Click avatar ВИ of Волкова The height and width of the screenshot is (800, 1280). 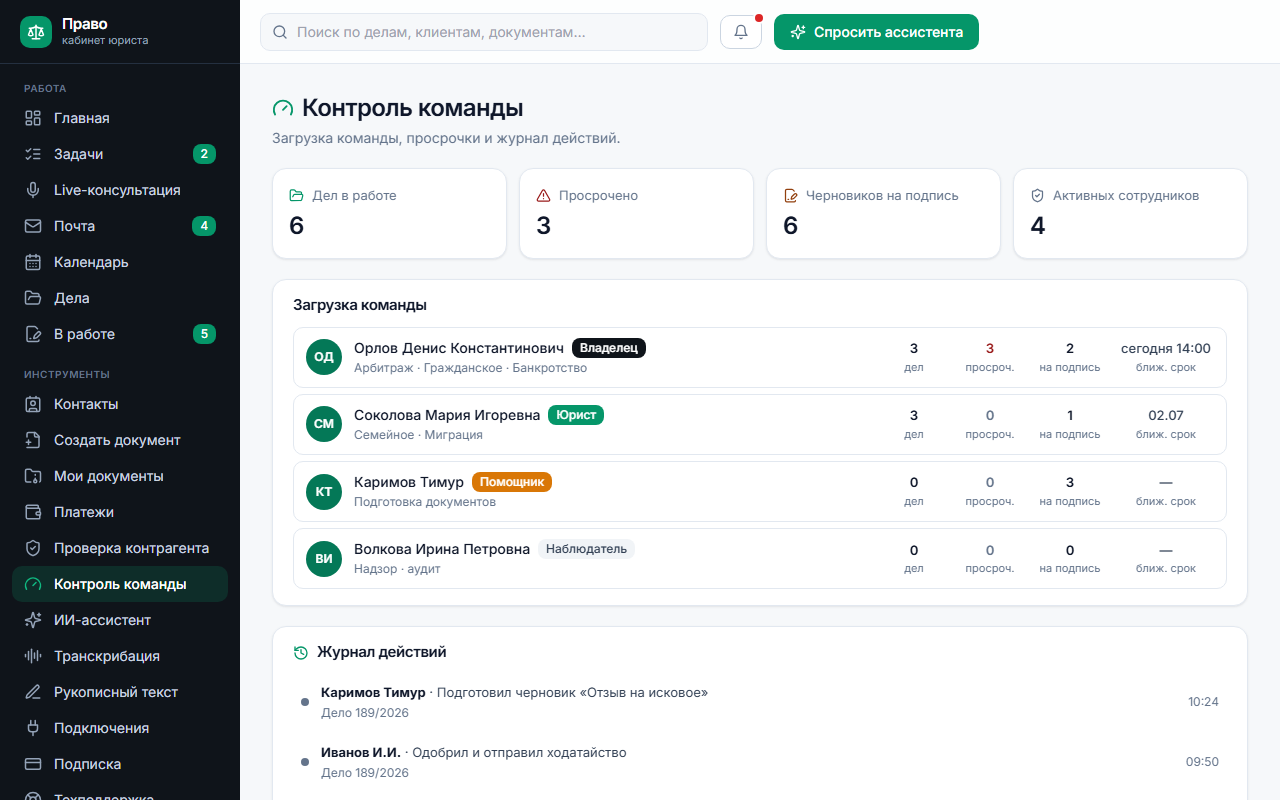coord(324,558)
